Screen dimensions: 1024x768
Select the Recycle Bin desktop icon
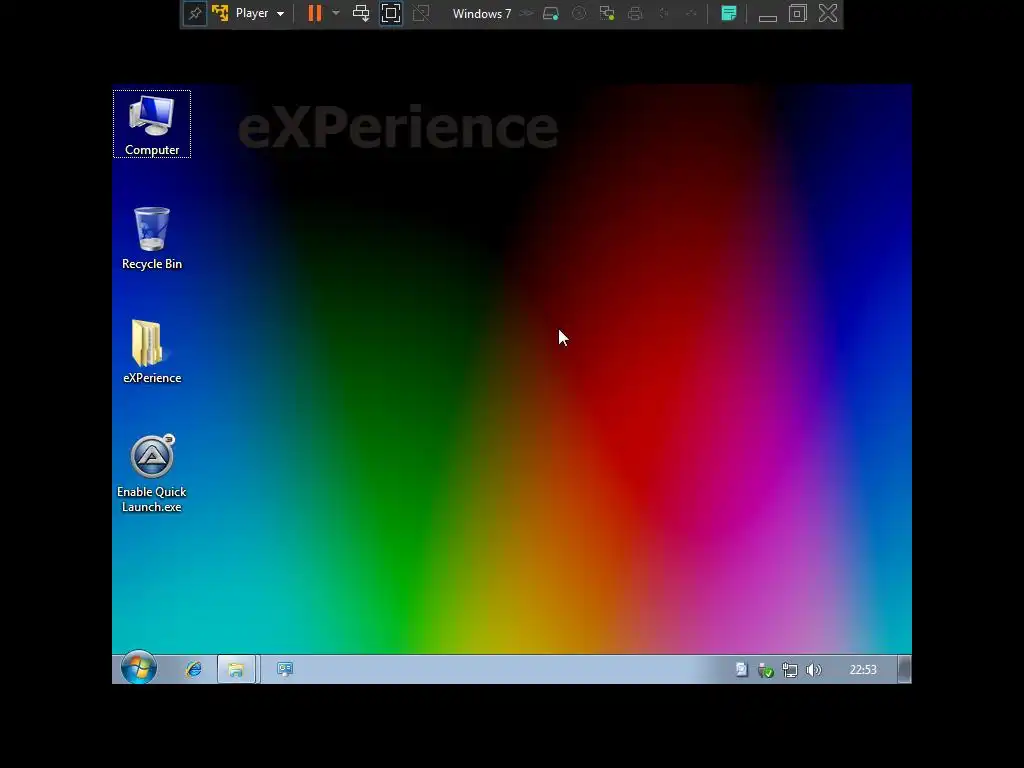pyautogui.click(x=152, y=238)
